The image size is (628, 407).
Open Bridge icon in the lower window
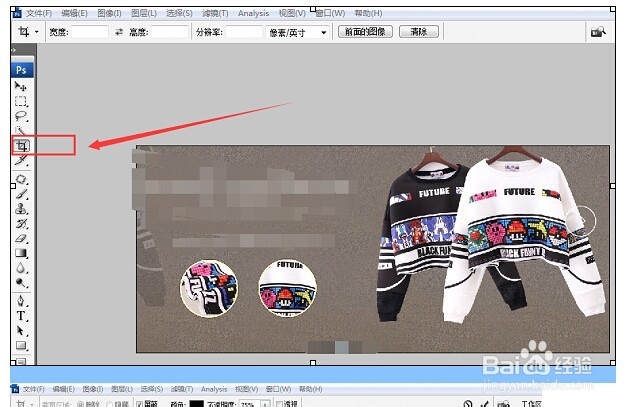pos(504,404)
